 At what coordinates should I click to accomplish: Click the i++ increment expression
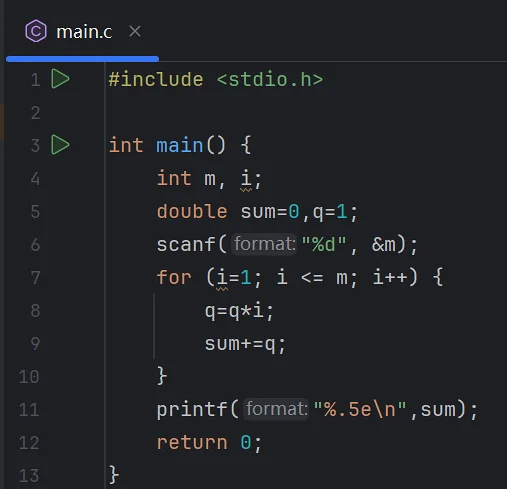click(x=390, y=277)
